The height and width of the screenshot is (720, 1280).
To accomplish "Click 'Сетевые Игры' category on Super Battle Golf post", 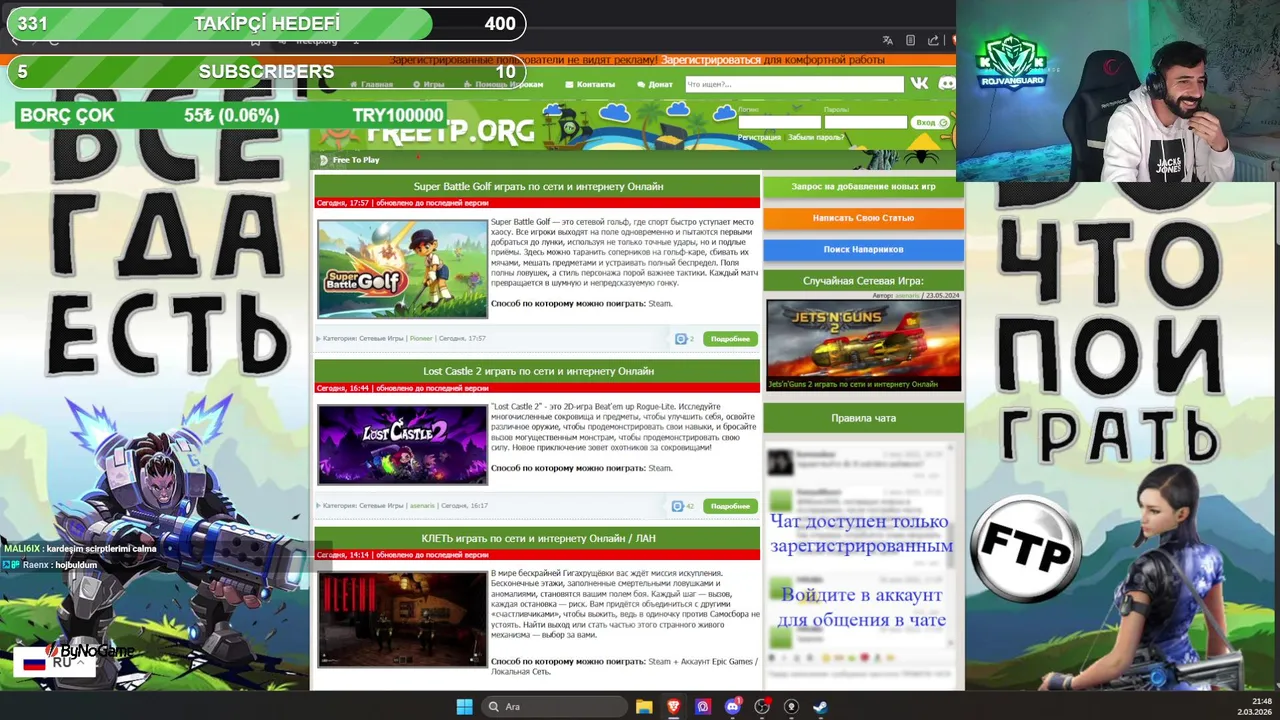I will 381,339.
